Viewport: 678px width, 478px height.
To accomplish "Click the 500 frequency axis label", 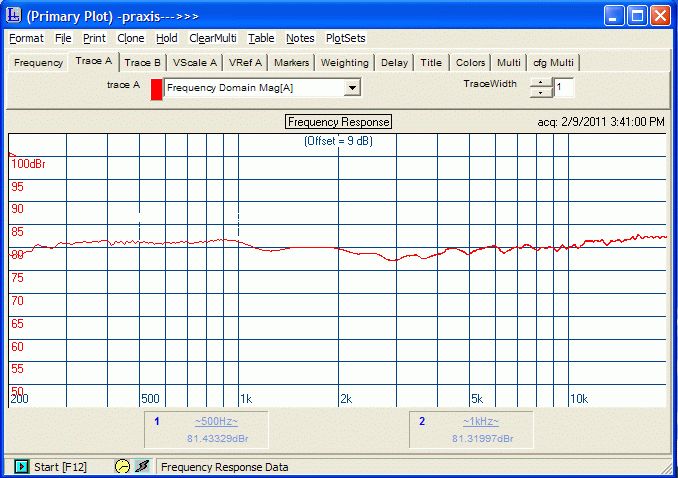I will click(x=150, y=399).
